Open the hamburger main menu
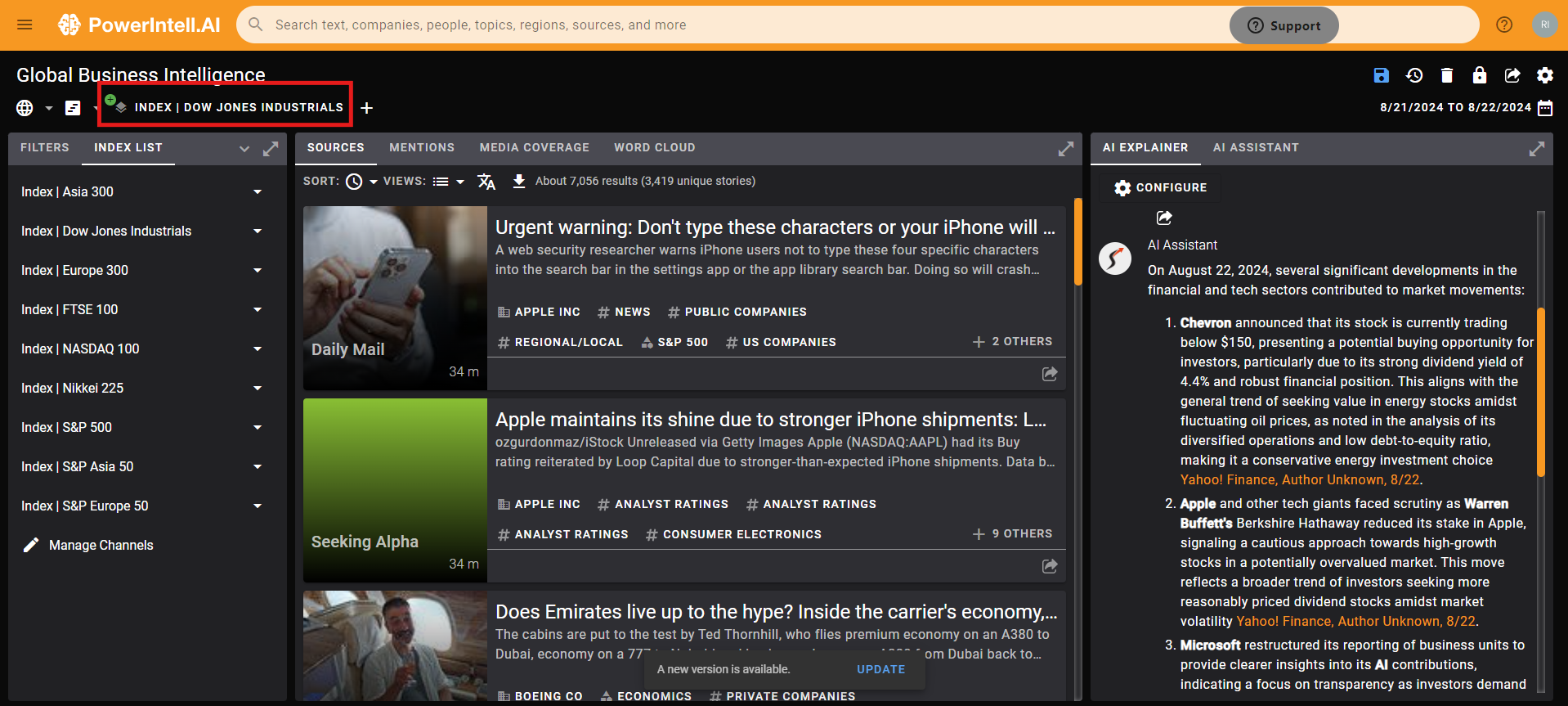The image size is (1568, 706). [x=25, y=25]
